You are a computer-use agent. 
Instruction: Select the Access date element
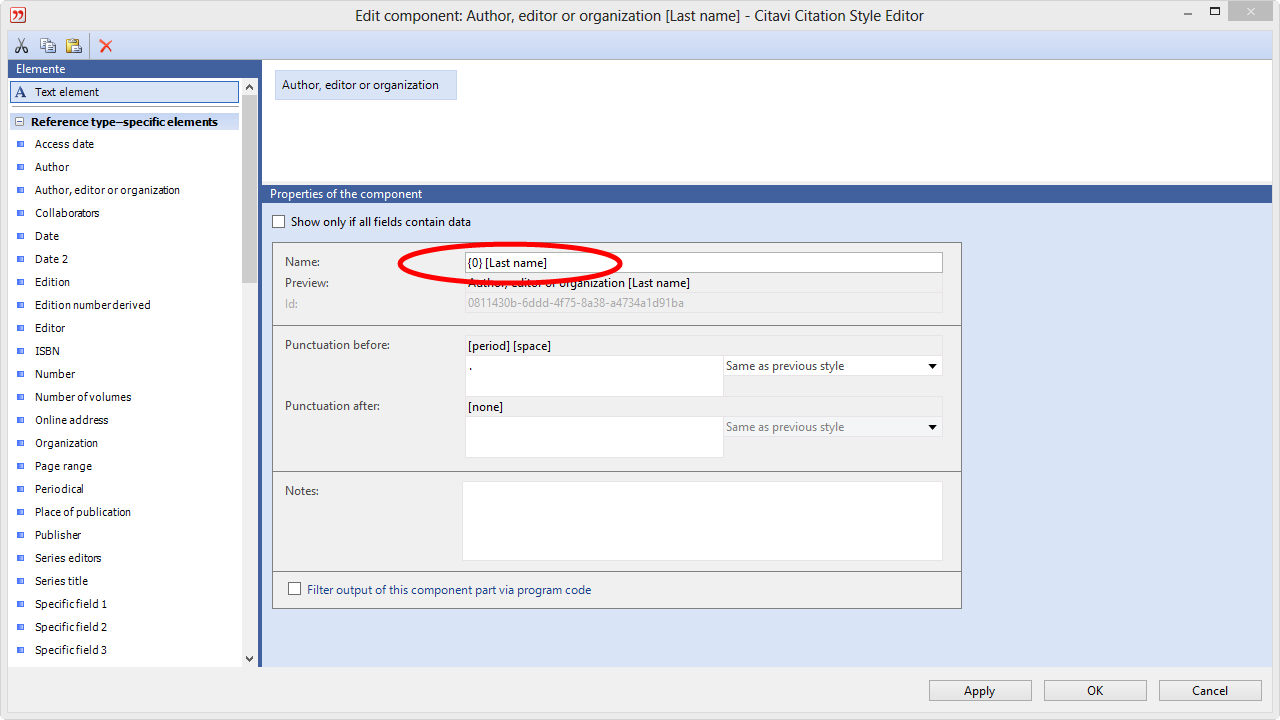click(64, 144)
